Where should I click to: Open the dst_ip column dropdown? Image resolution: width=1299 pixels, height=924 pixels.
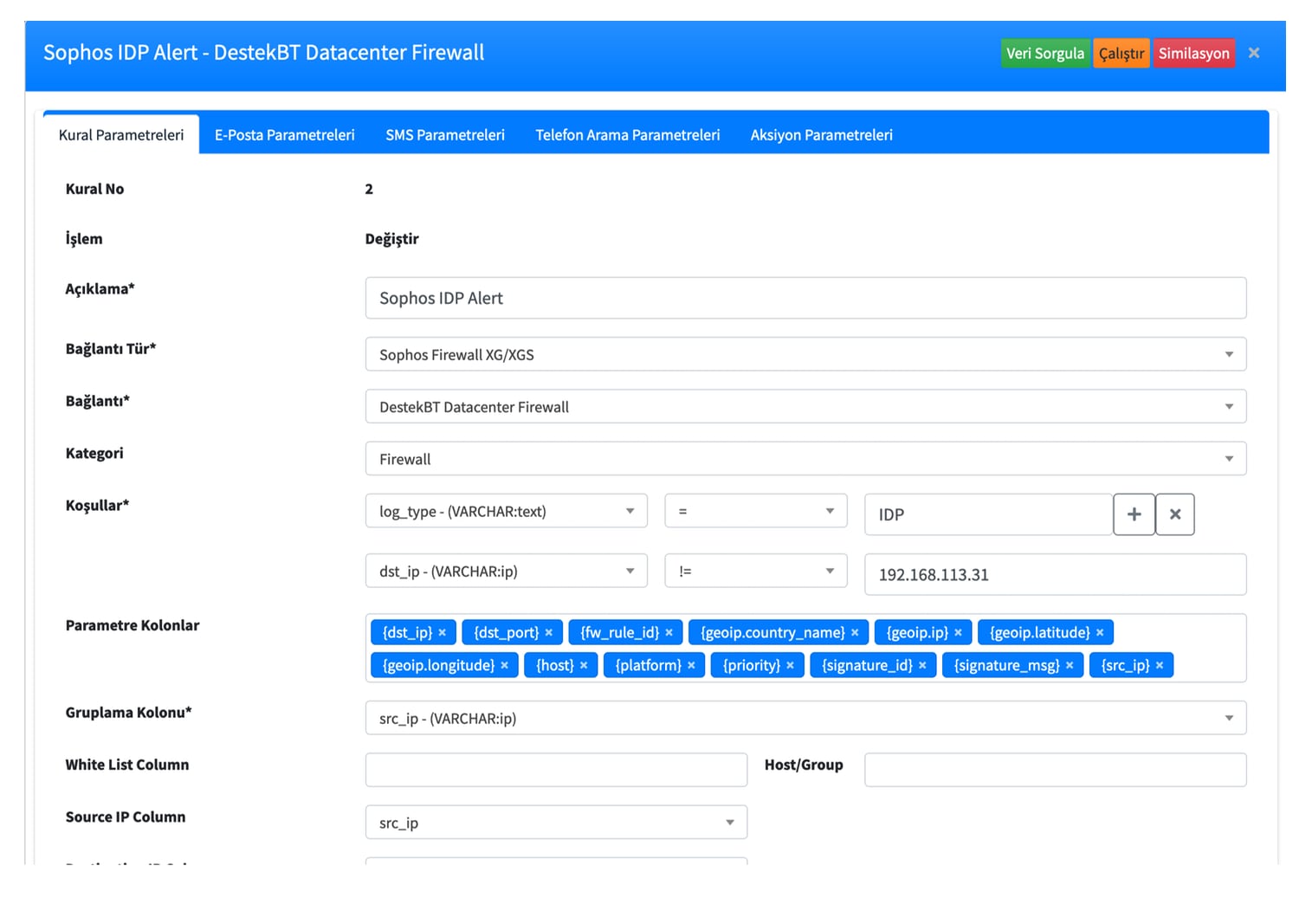click(506, 571)
